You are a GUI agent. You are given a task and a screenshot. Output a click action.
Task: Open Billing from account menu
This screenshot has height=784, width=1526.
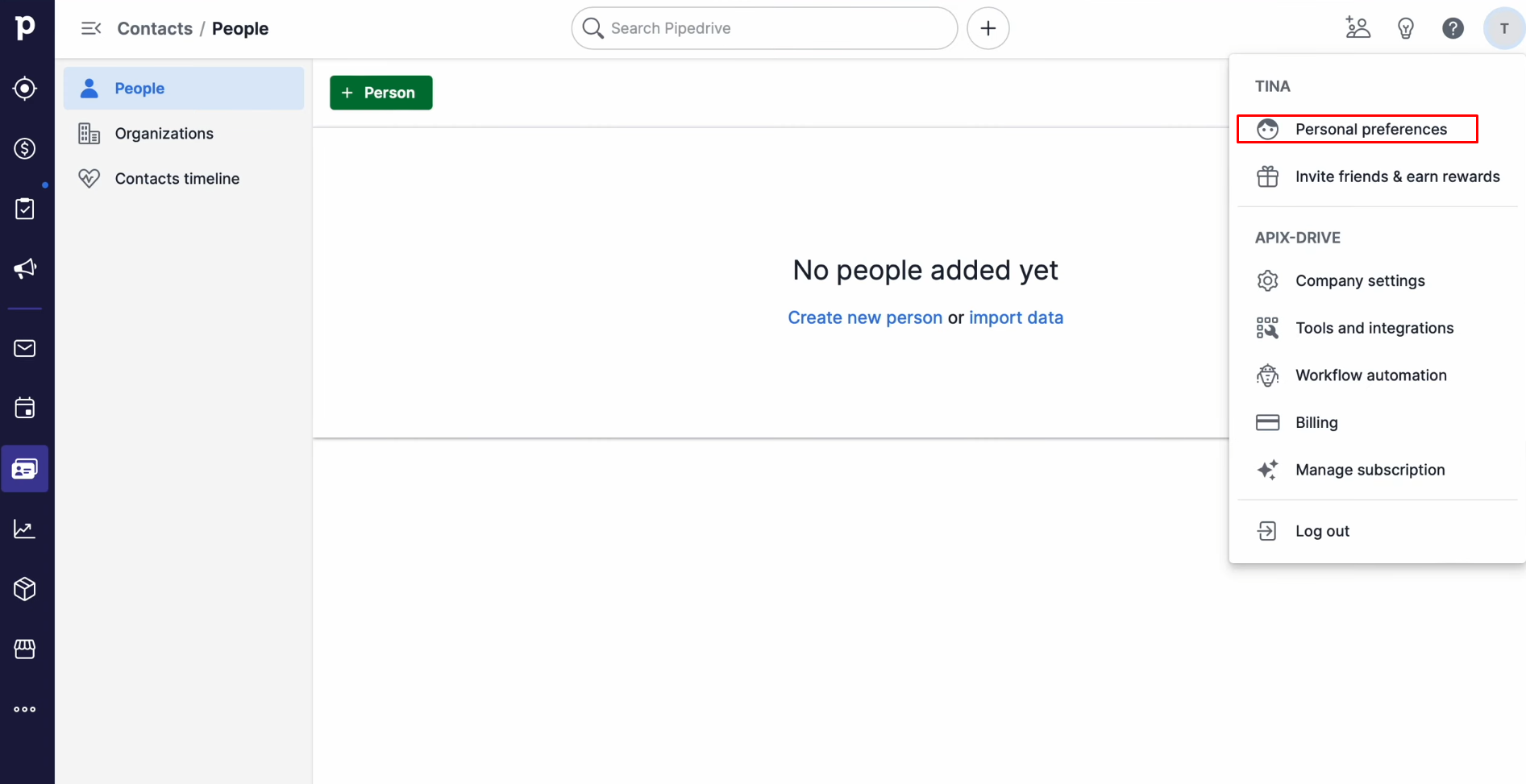pyautogui.click(x=1378, y=422)
